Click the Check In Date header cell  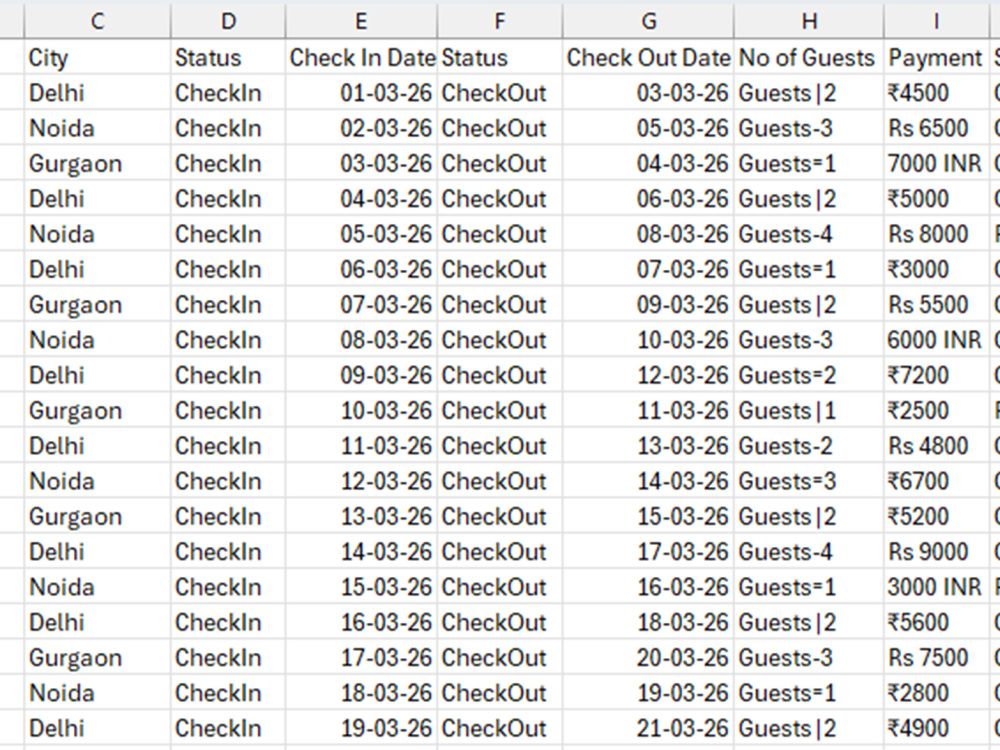click(x=361, y=57)
